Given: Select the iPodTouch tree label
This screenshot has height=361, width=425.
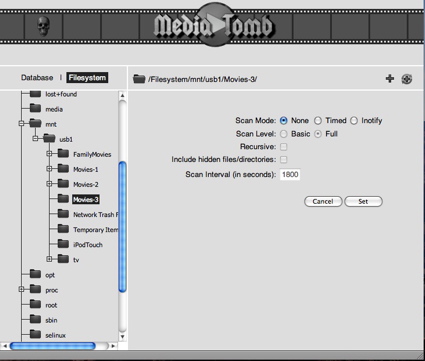Looking at the screenshot, I should pos(88,245).
